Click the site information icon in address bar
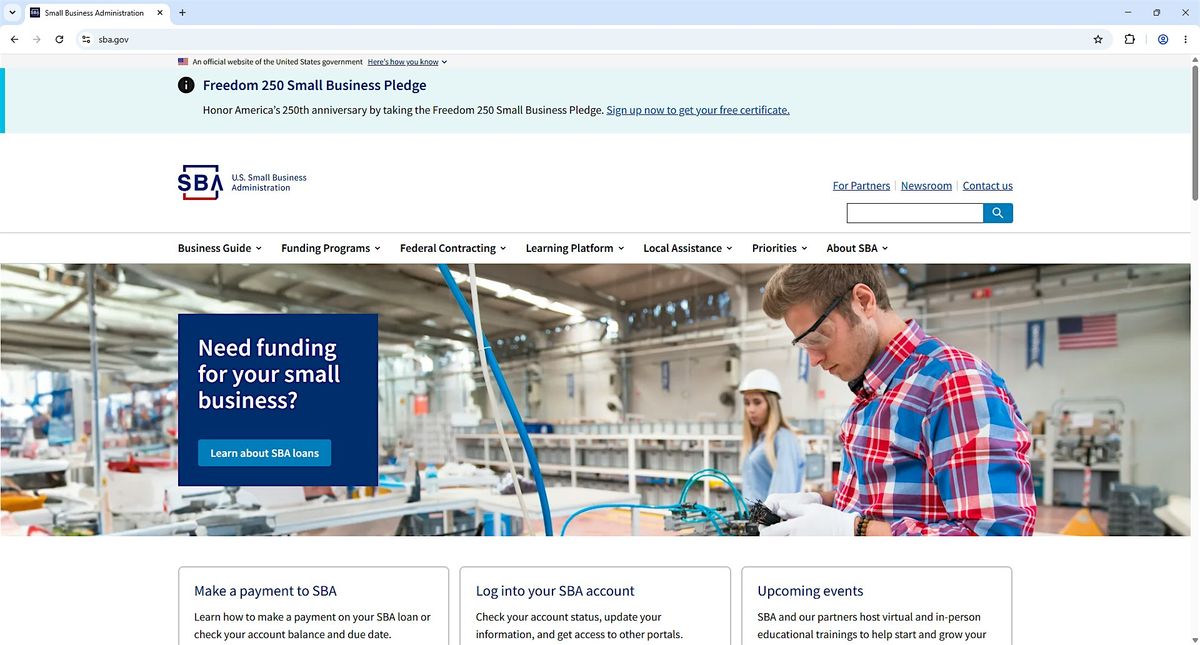The height and width of the screenshot is (645, 1200). 86,40
